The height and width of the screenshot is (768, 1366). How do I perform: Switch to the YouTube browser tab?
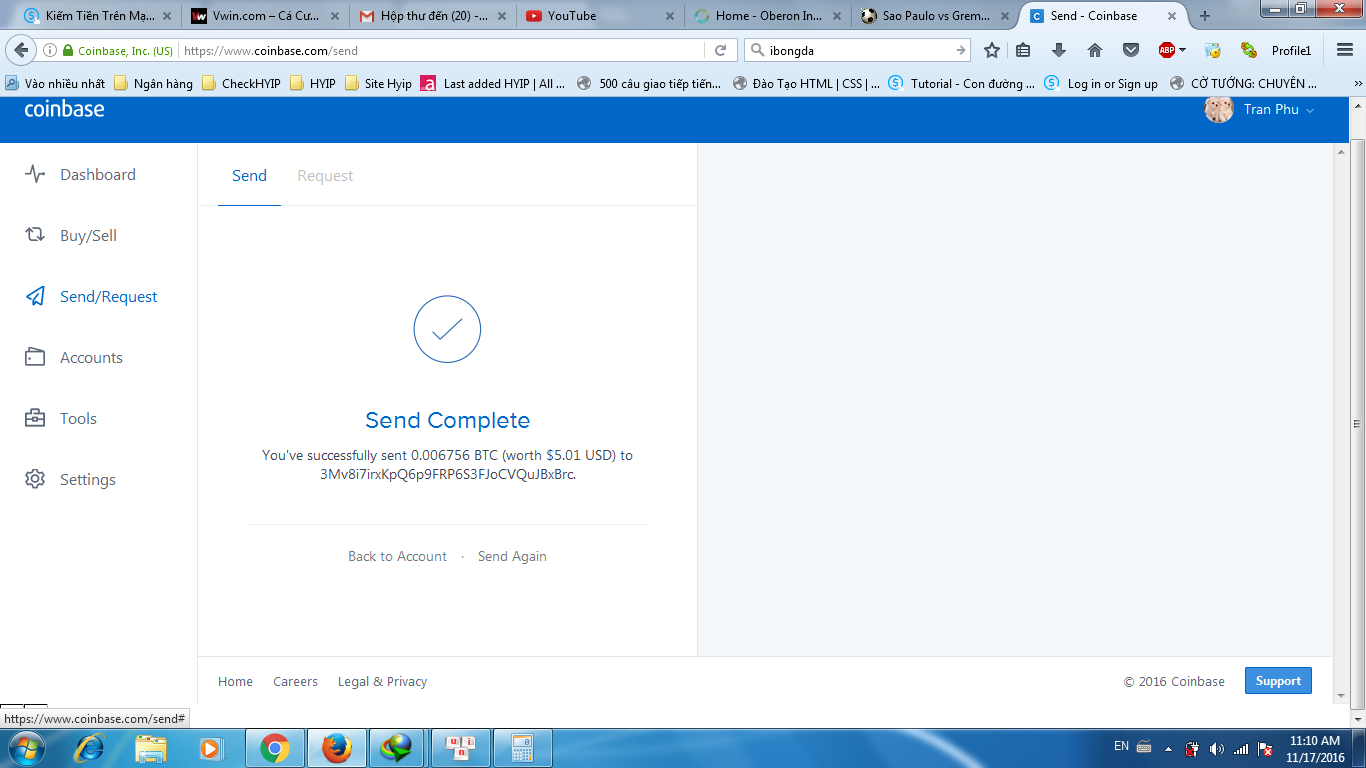tap(600, 16)
